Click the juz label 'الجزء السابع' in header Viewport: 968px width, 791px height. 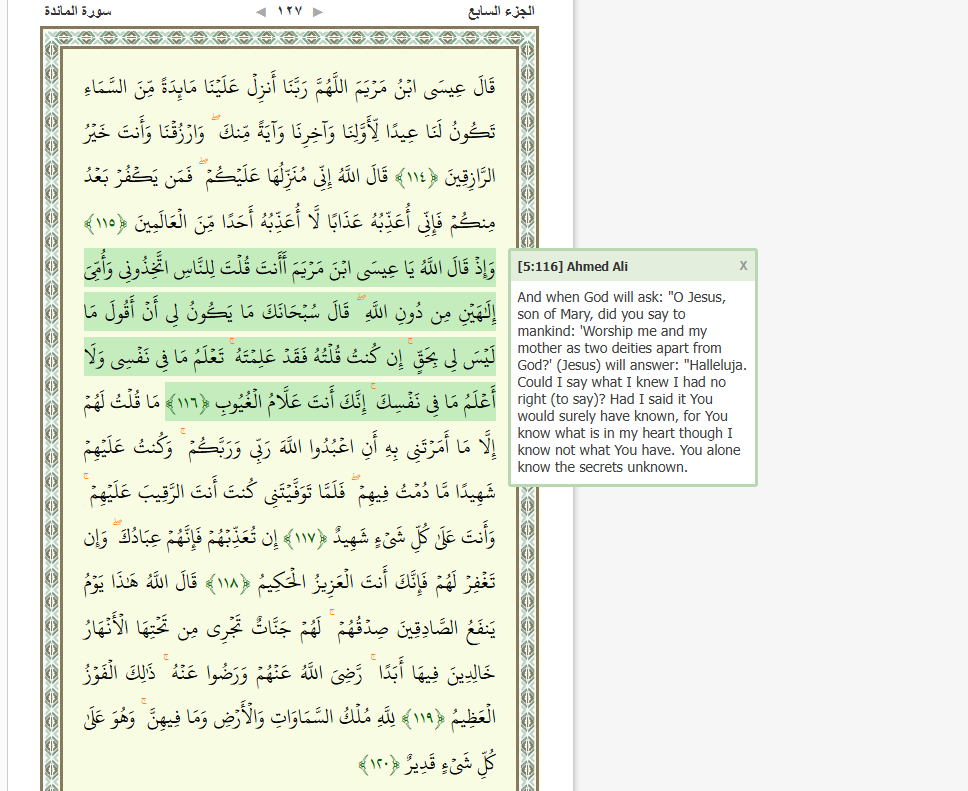click(501, 11)
